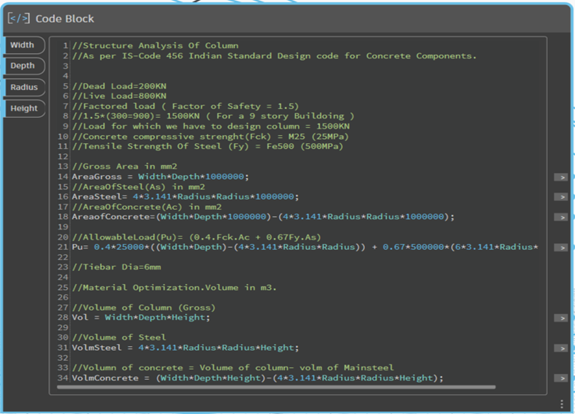This screenshot has height=414, width=575.
Task: Click the Structure Analysis Of Column comment
Action: click(x=155, y=46)
